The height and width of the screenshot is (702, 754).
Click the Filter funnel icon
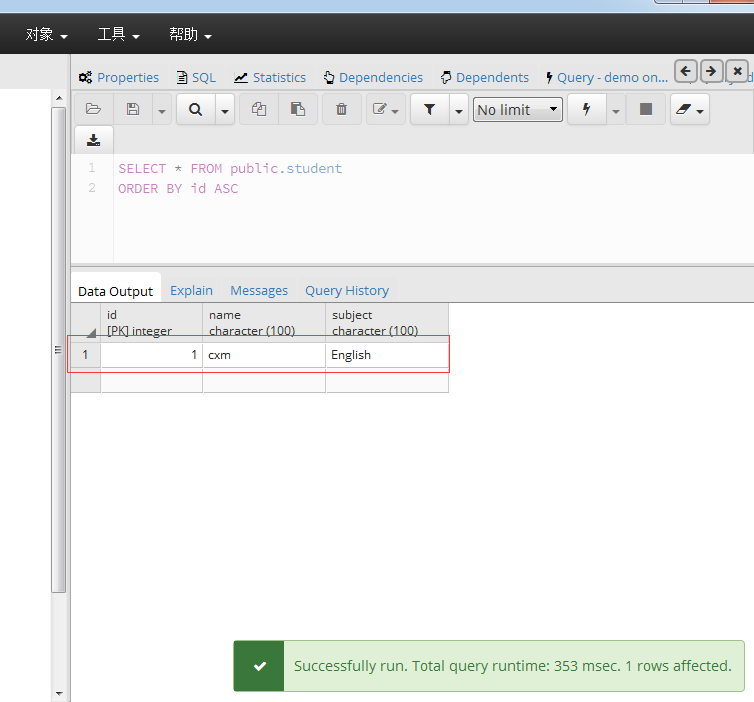tap(429, 110)
